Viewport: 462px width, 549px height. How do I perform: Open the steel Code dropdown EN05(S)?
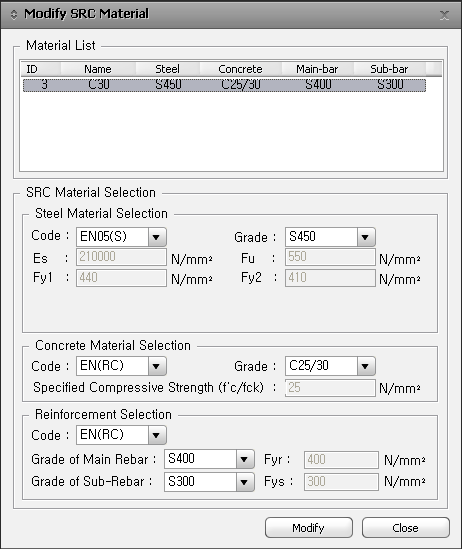click(121, 237)
